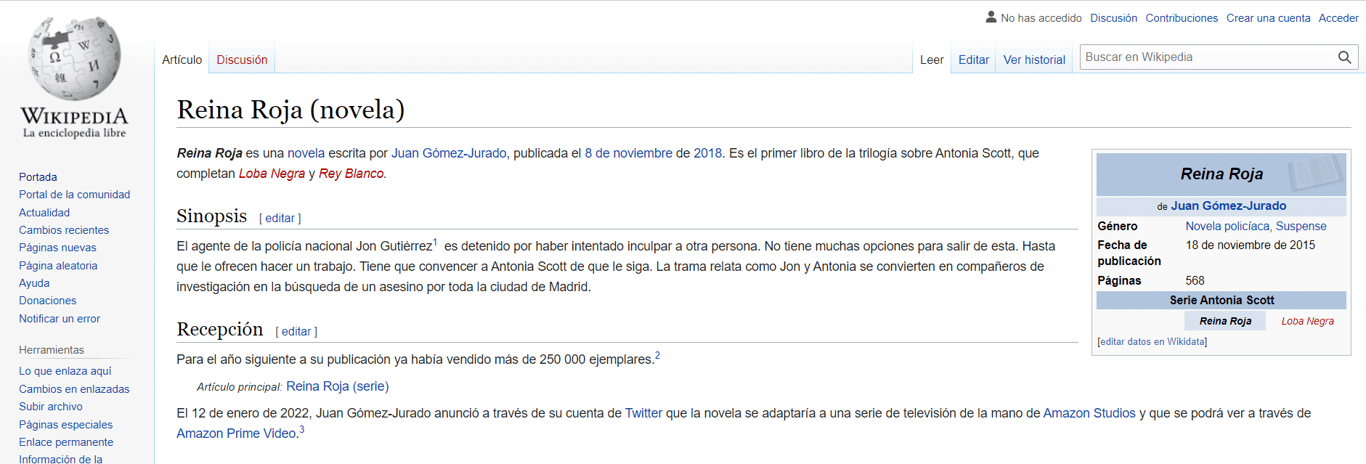
Task: Click the user silhouette icon
Action: click(991, 17)
